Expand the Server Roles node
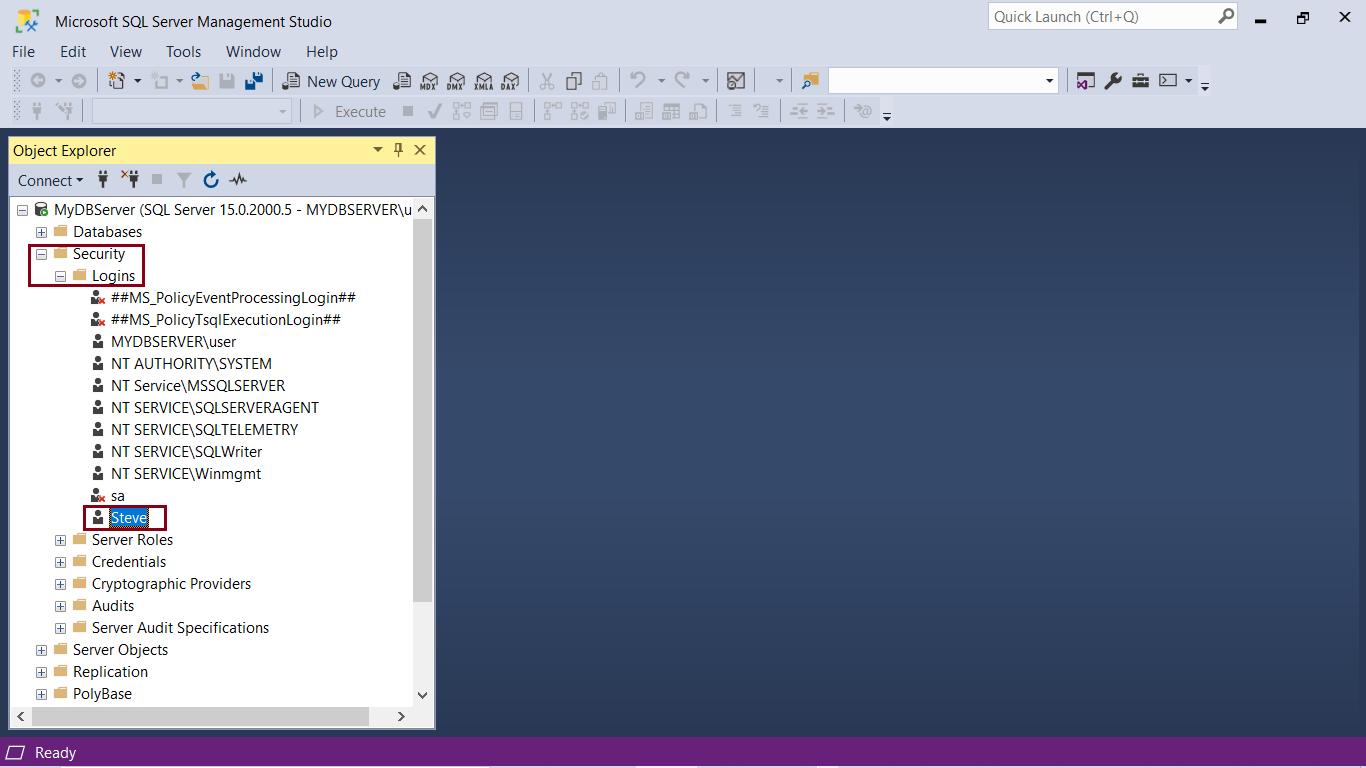This screenshot has height=768, width=1366. 60,539
